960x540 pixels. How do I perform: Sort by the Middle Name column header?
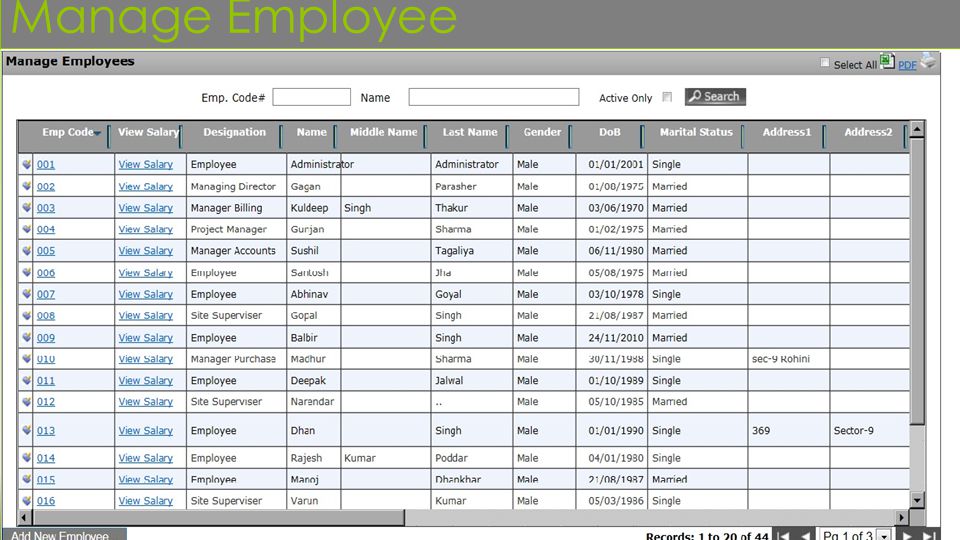point(383,132)
